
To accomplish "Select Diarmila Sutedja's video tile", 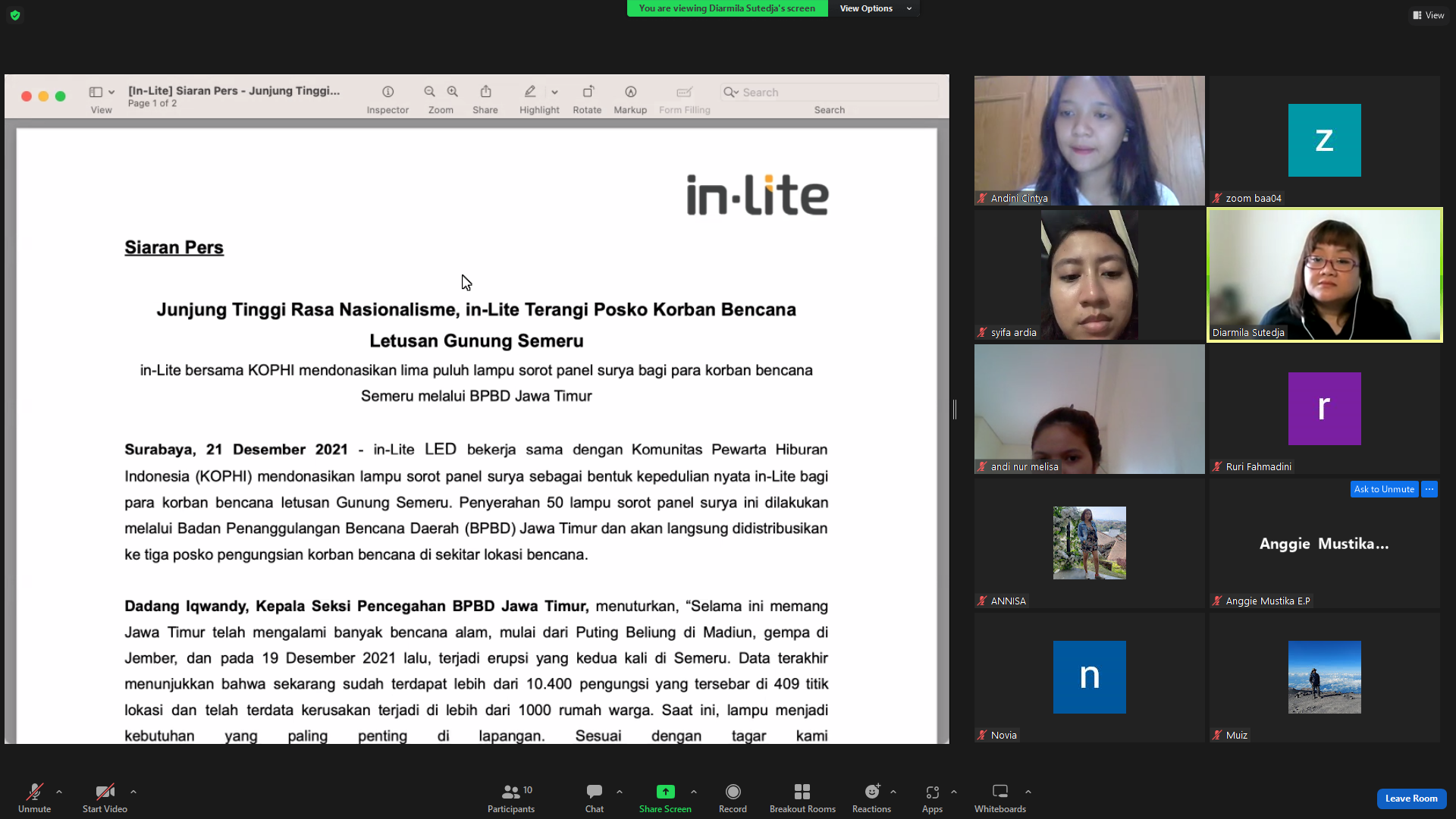I will [x=1324, y=275].
